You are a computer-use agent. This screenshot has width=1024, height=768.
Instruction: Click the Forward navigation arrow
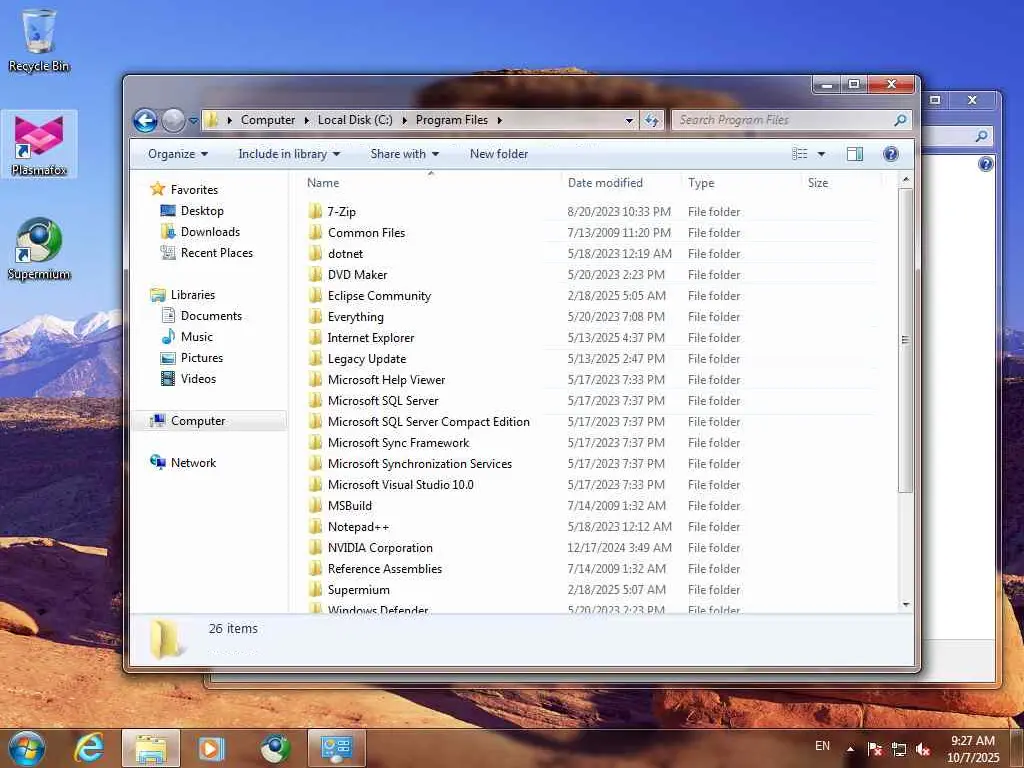[173, 120]
